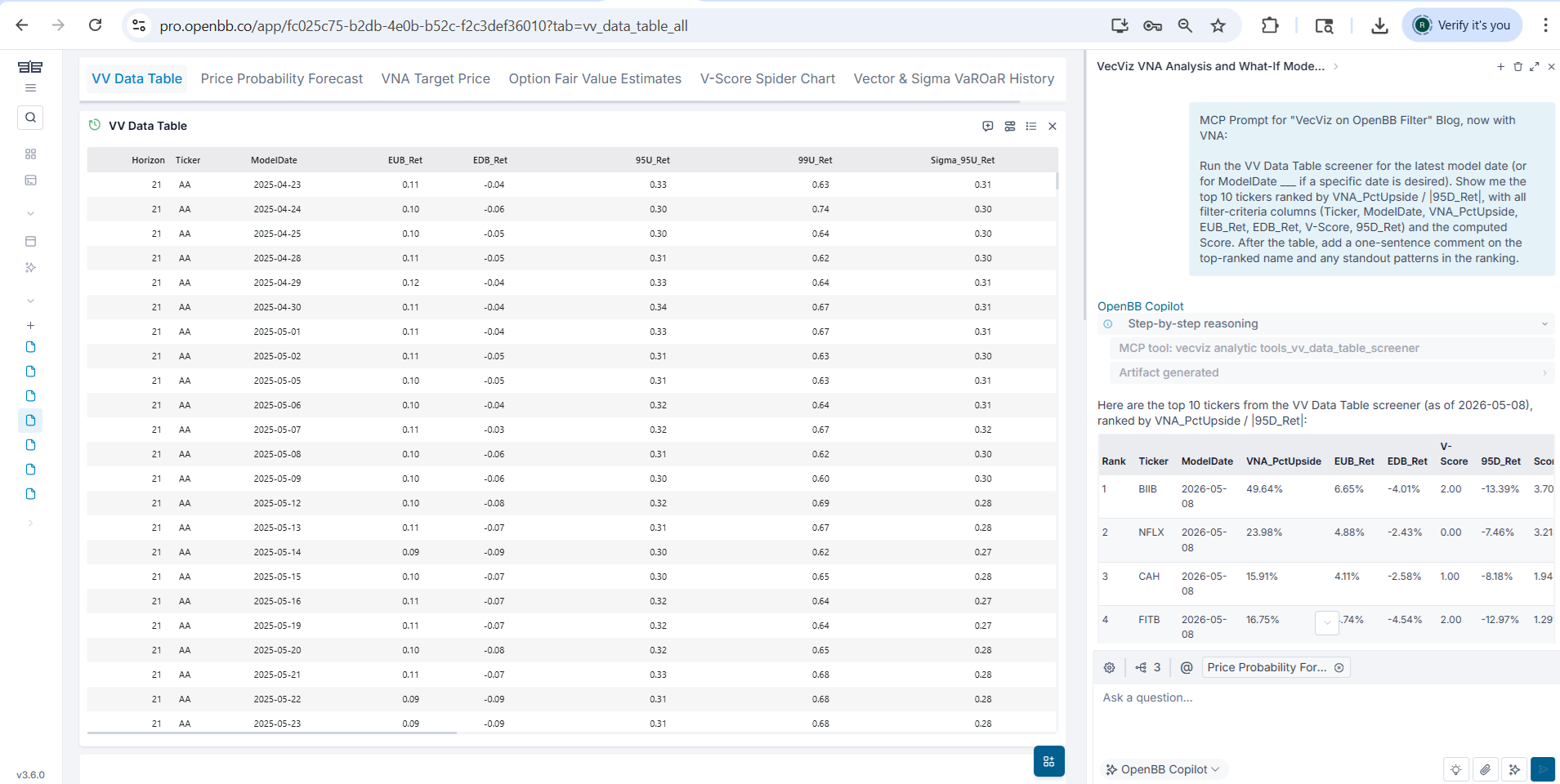
Task: Reload the page in browser
Action: click(x=96, y=25)
